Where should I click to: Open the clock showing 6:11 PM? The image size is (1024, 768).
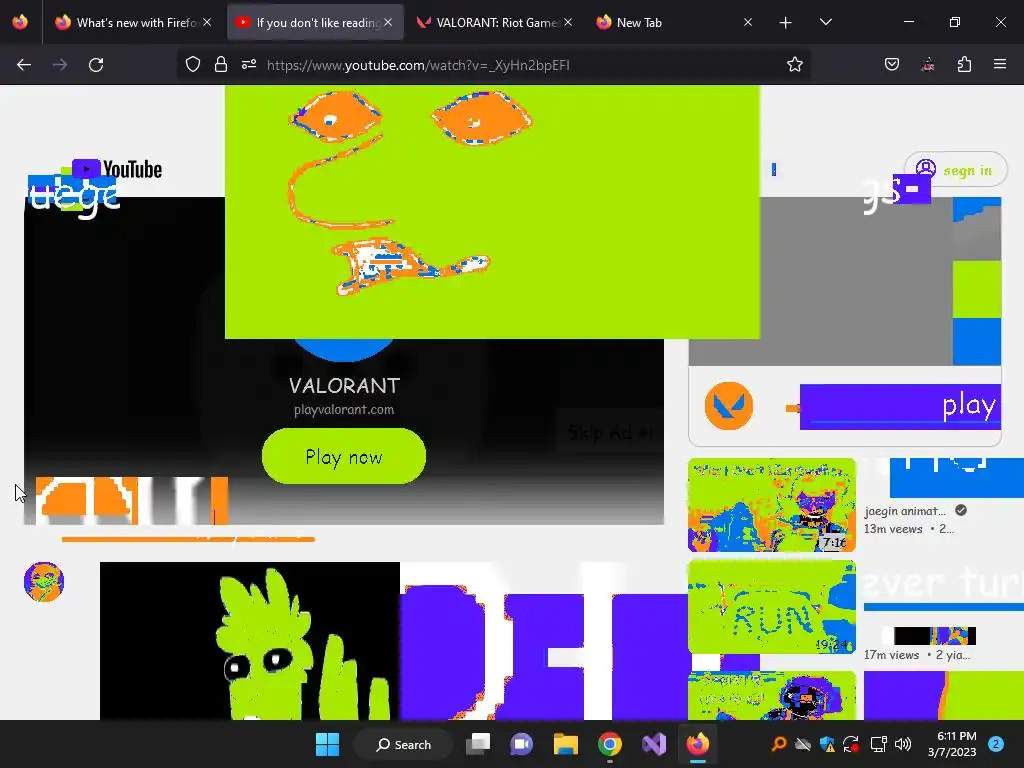[x=952, y=744]
